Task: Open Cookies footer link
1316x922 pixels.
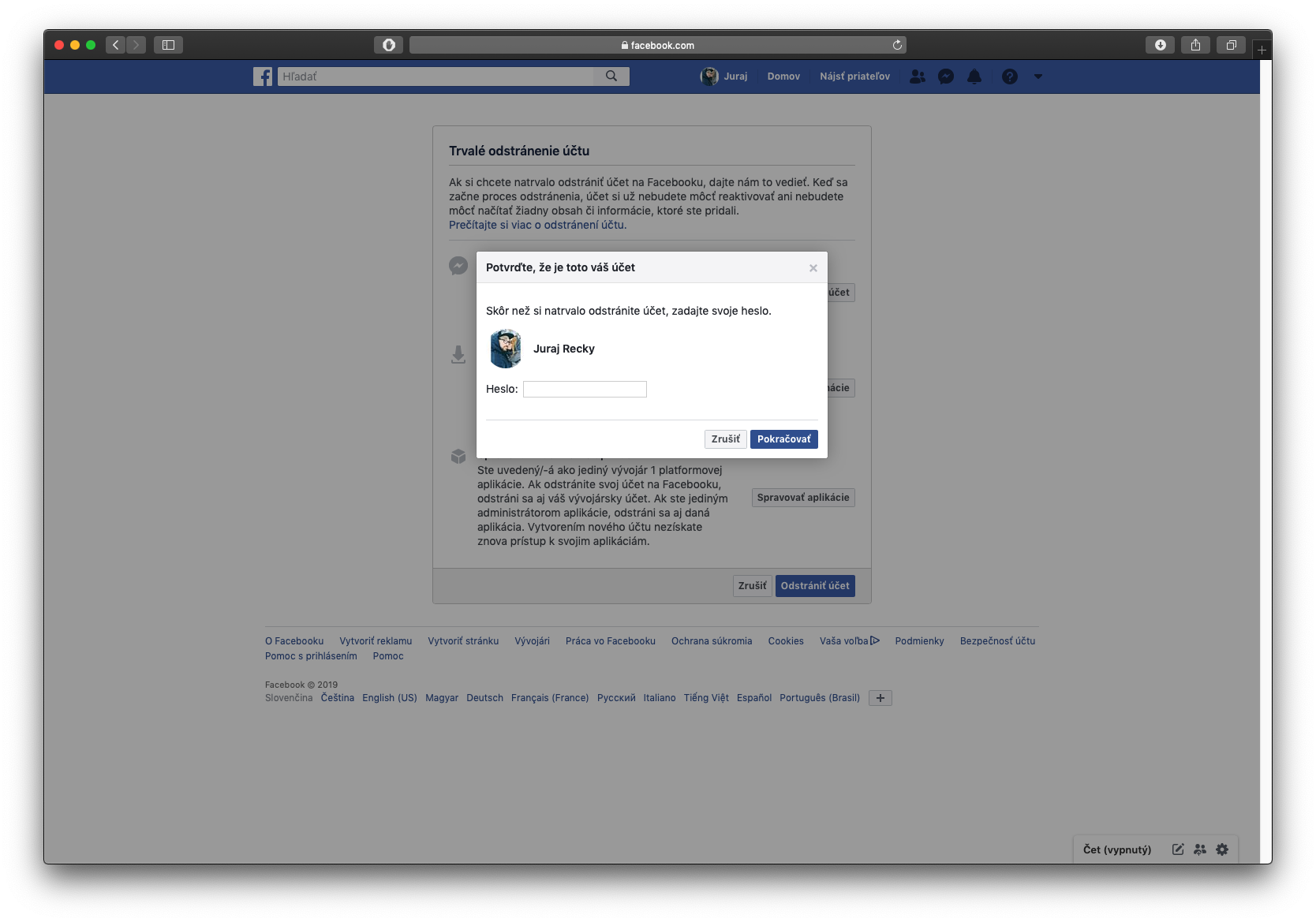Action: pyautogui.click(x=786, y=641)
